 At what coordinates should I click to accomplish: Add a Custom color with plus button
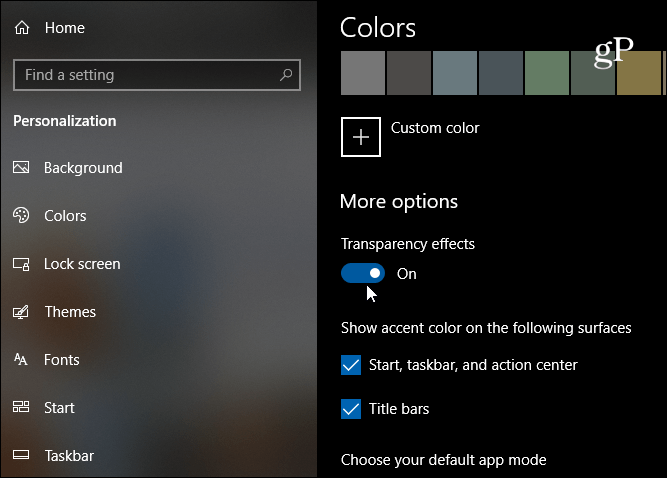361,137
